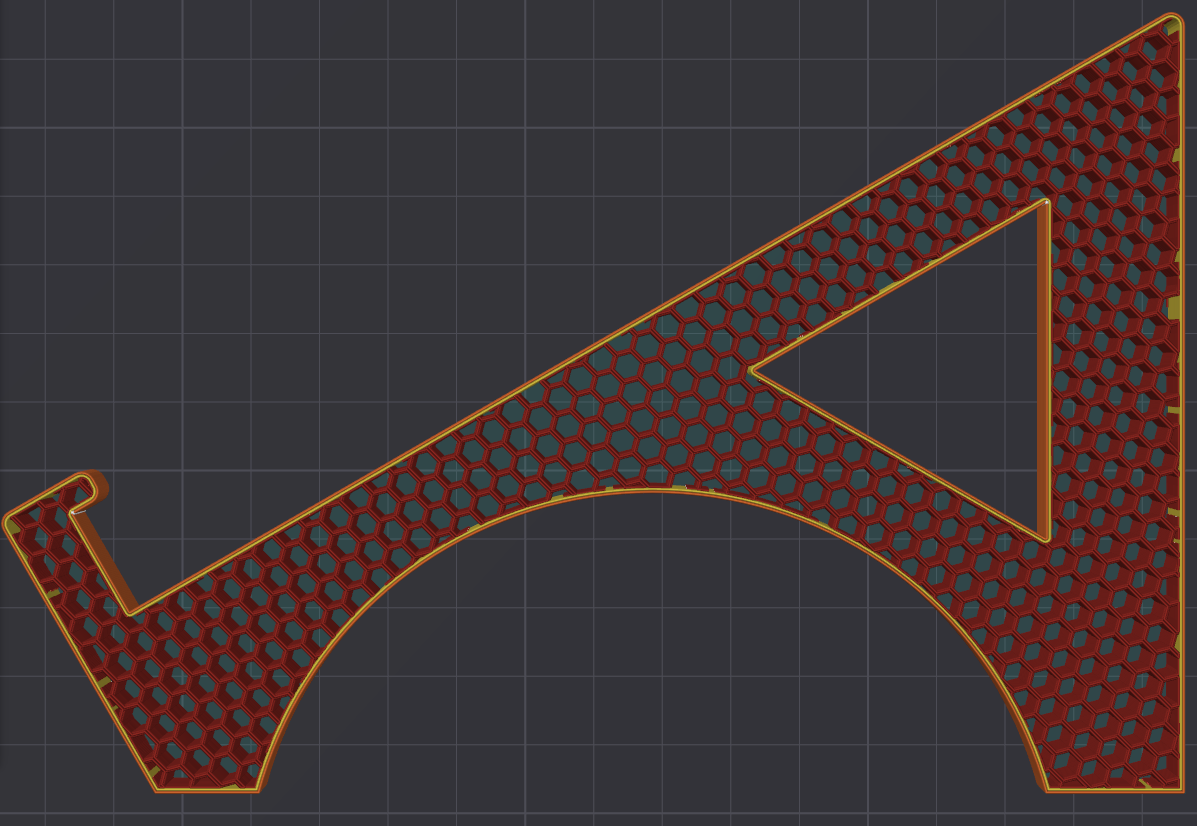1197x826 pixels.
Task: Click the far-left pointed corner of the part
Action: click(x=9, y=523)
